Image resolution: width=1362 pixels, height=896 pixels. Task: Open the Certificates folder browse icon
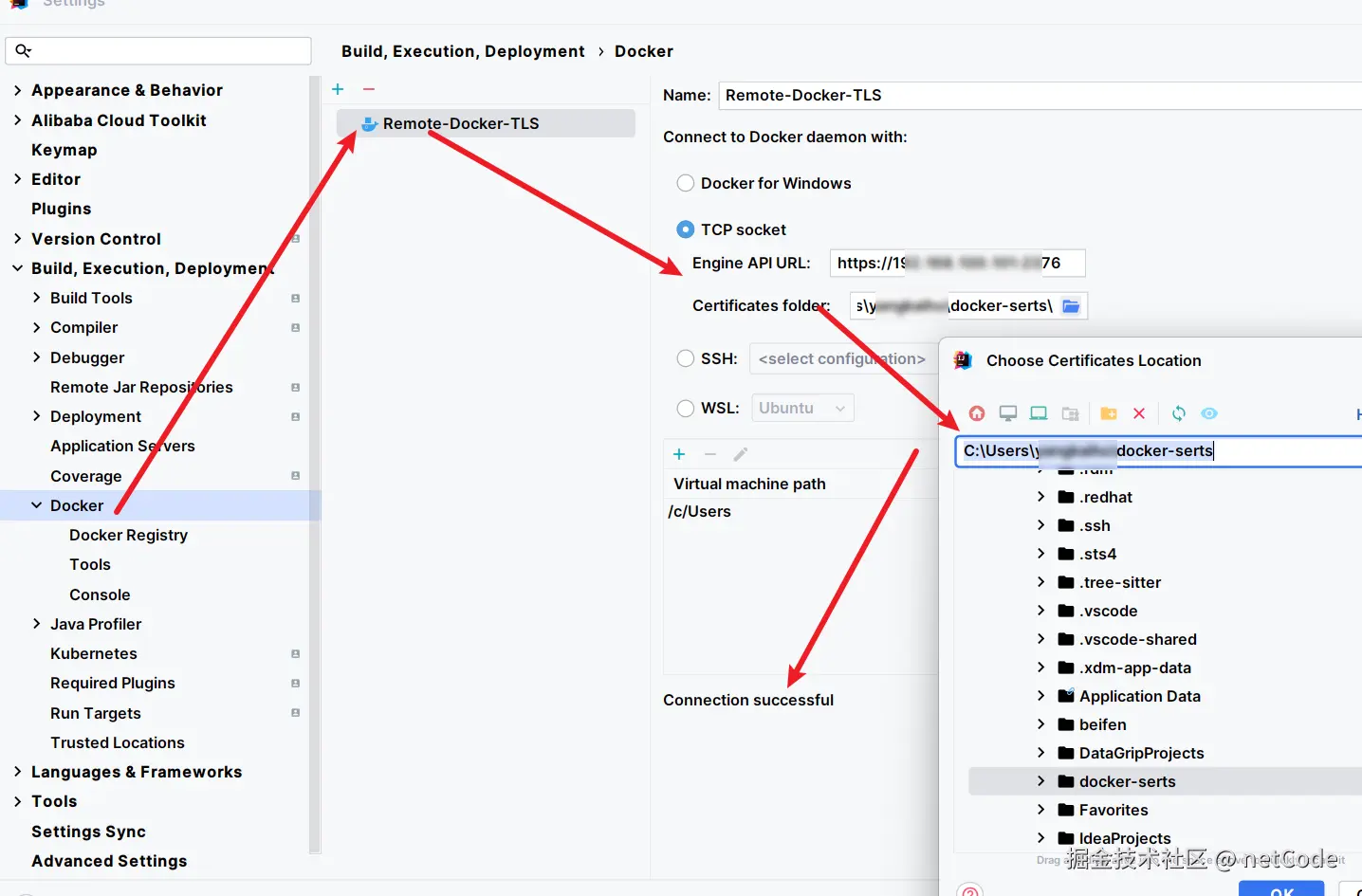(1071, 305)
